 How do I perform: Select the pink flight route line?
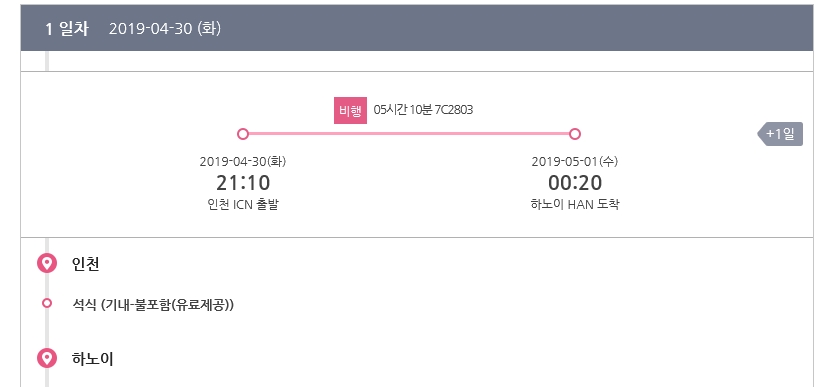[409, 134]
